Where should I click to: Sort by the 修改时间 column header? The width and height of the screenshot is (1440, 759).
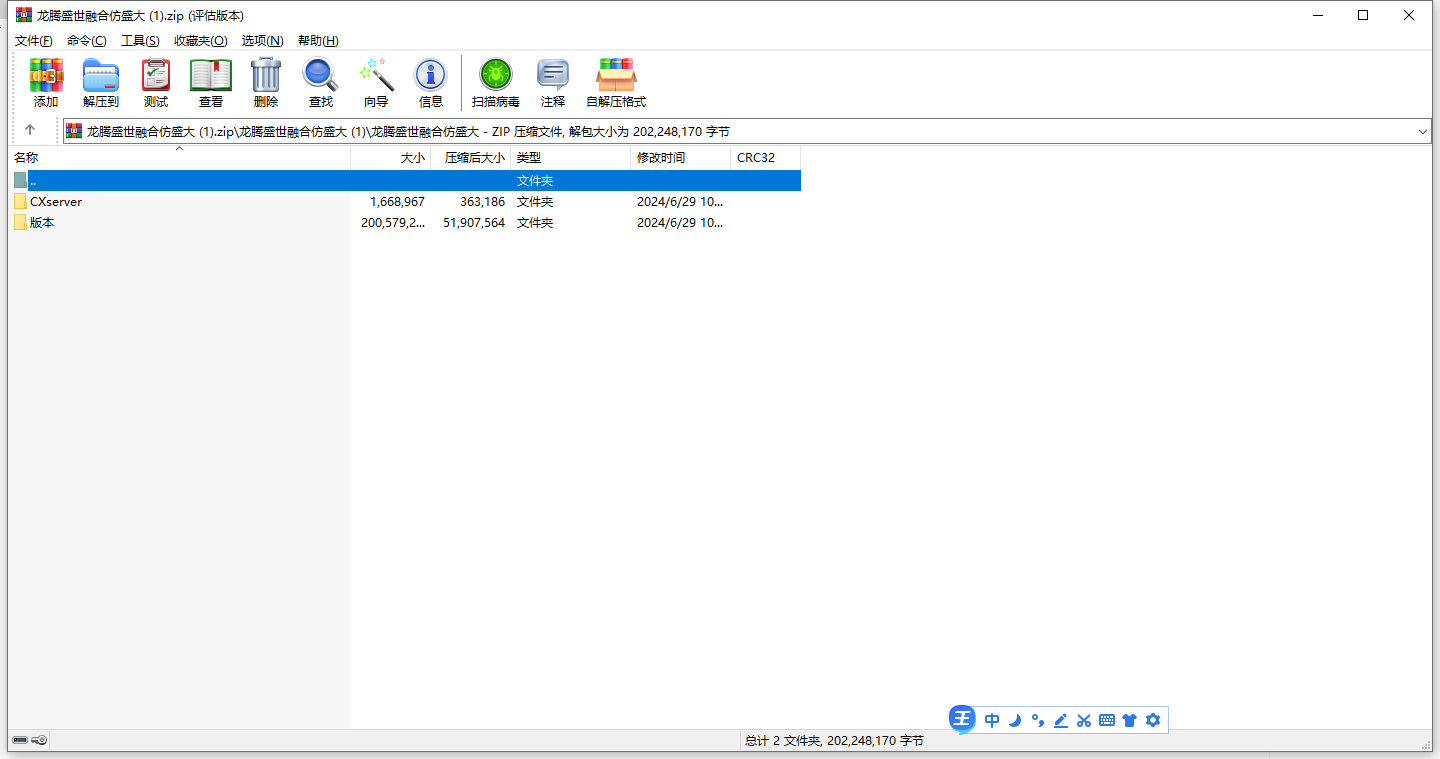click(x=661, y=158)
